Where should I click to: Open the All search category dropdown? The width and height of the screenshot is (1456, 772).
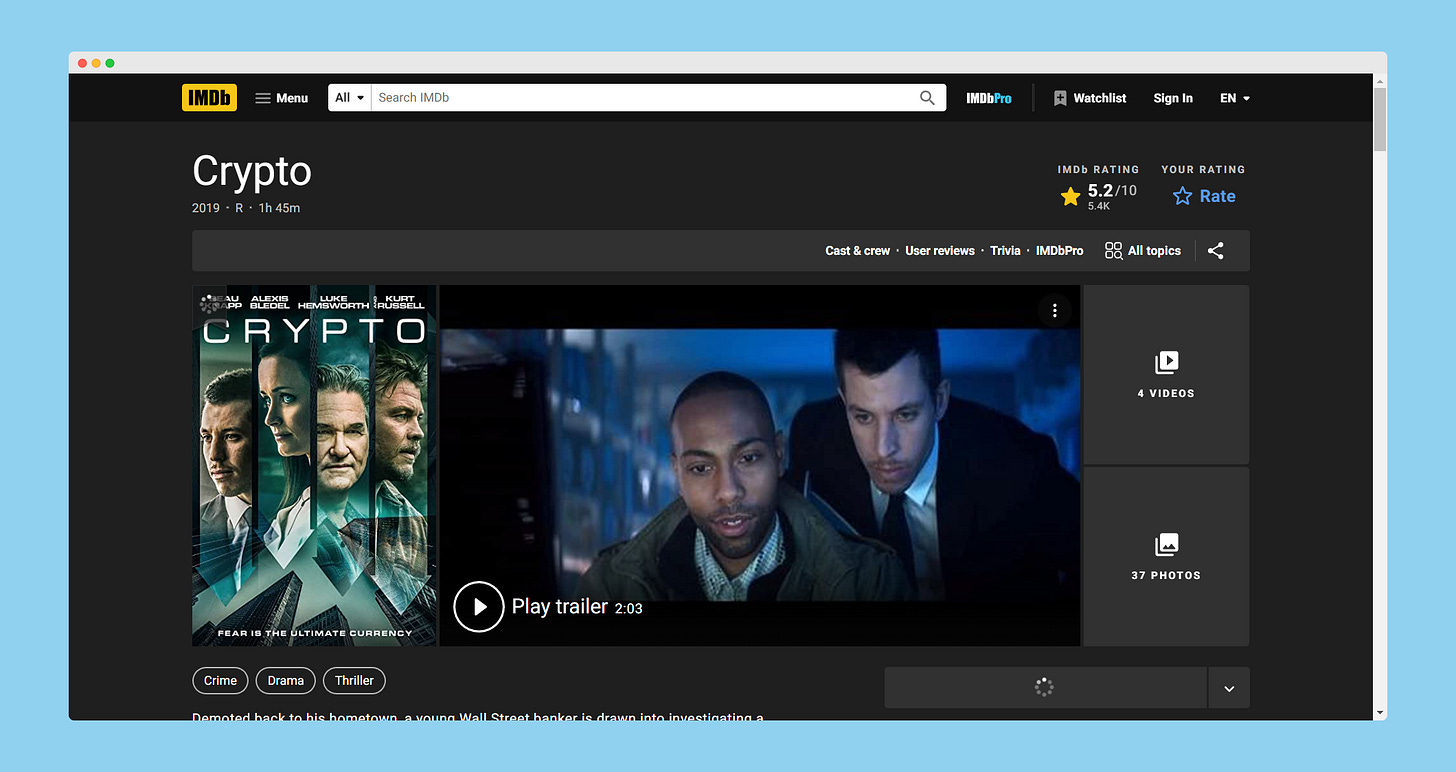coord(350,98)
